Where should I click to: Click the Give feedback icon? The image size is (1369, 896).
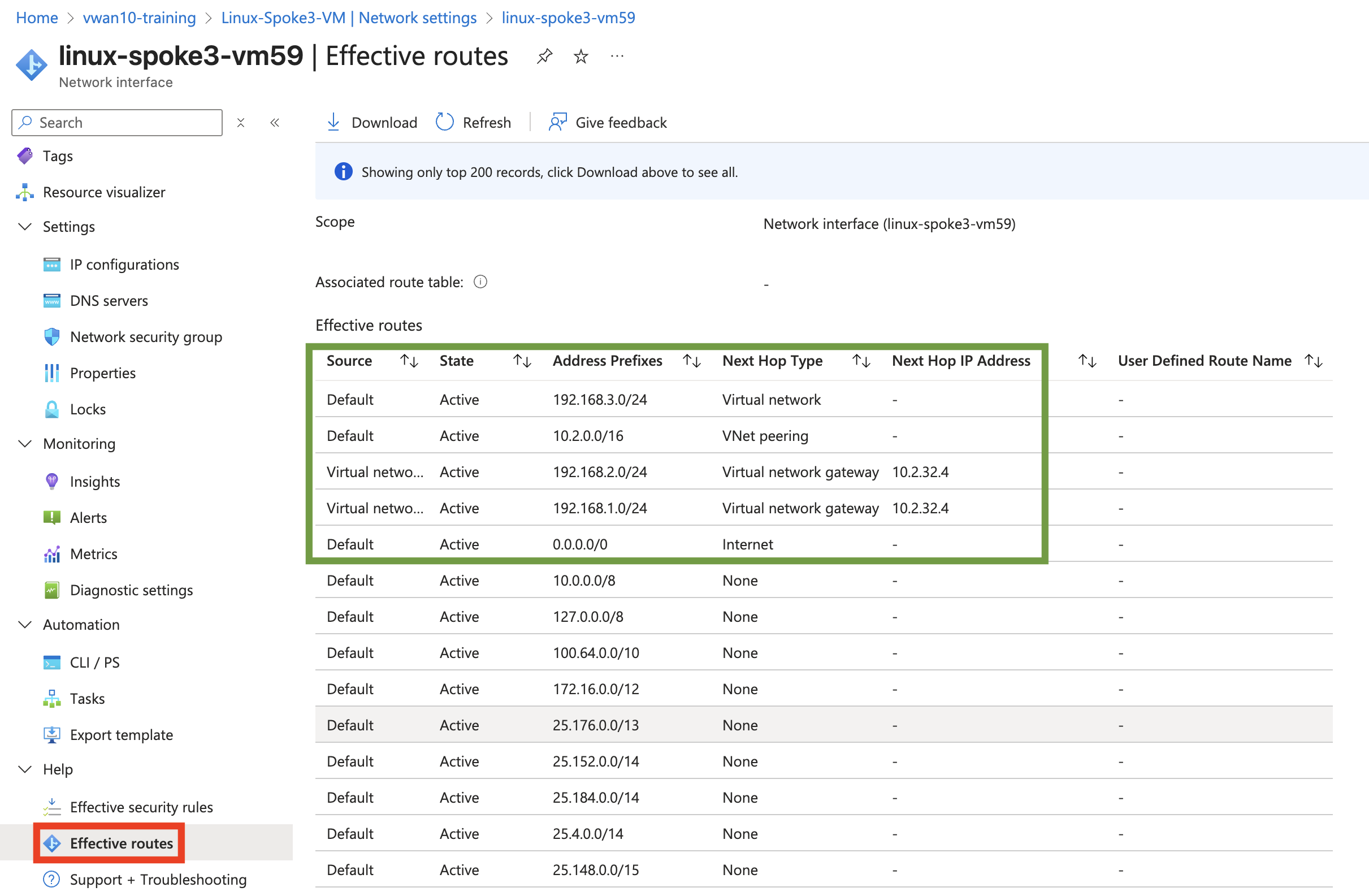click(x=557, y=122)
